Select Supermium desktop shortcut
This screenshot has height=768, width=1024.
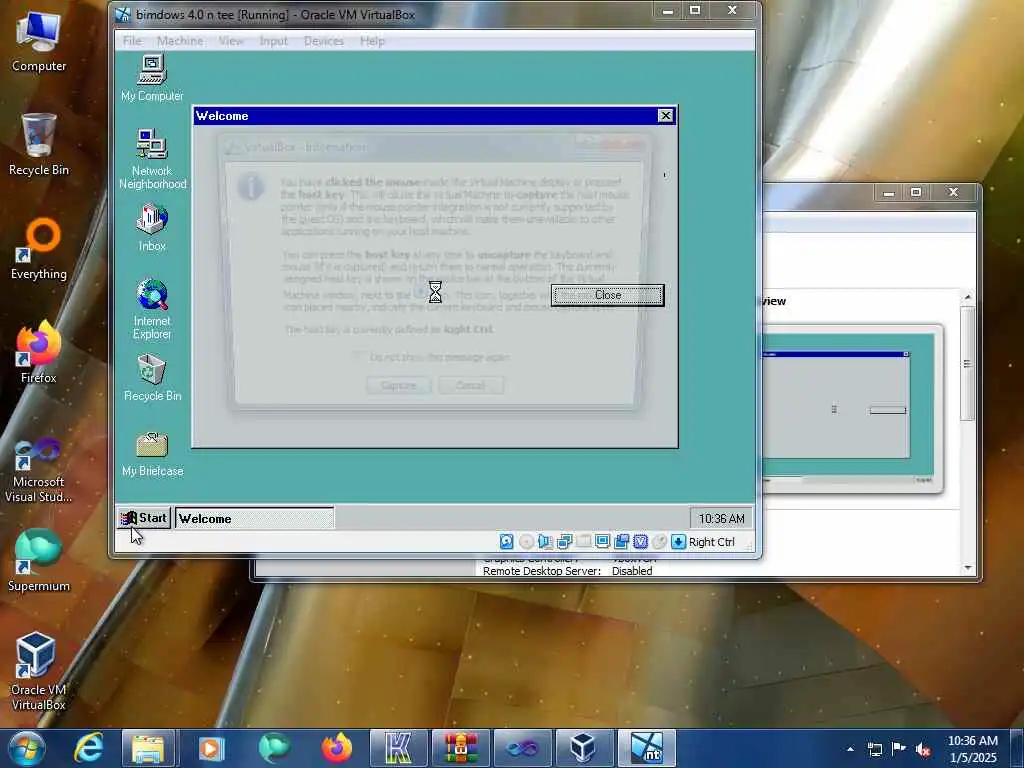[x=39, y=560]
